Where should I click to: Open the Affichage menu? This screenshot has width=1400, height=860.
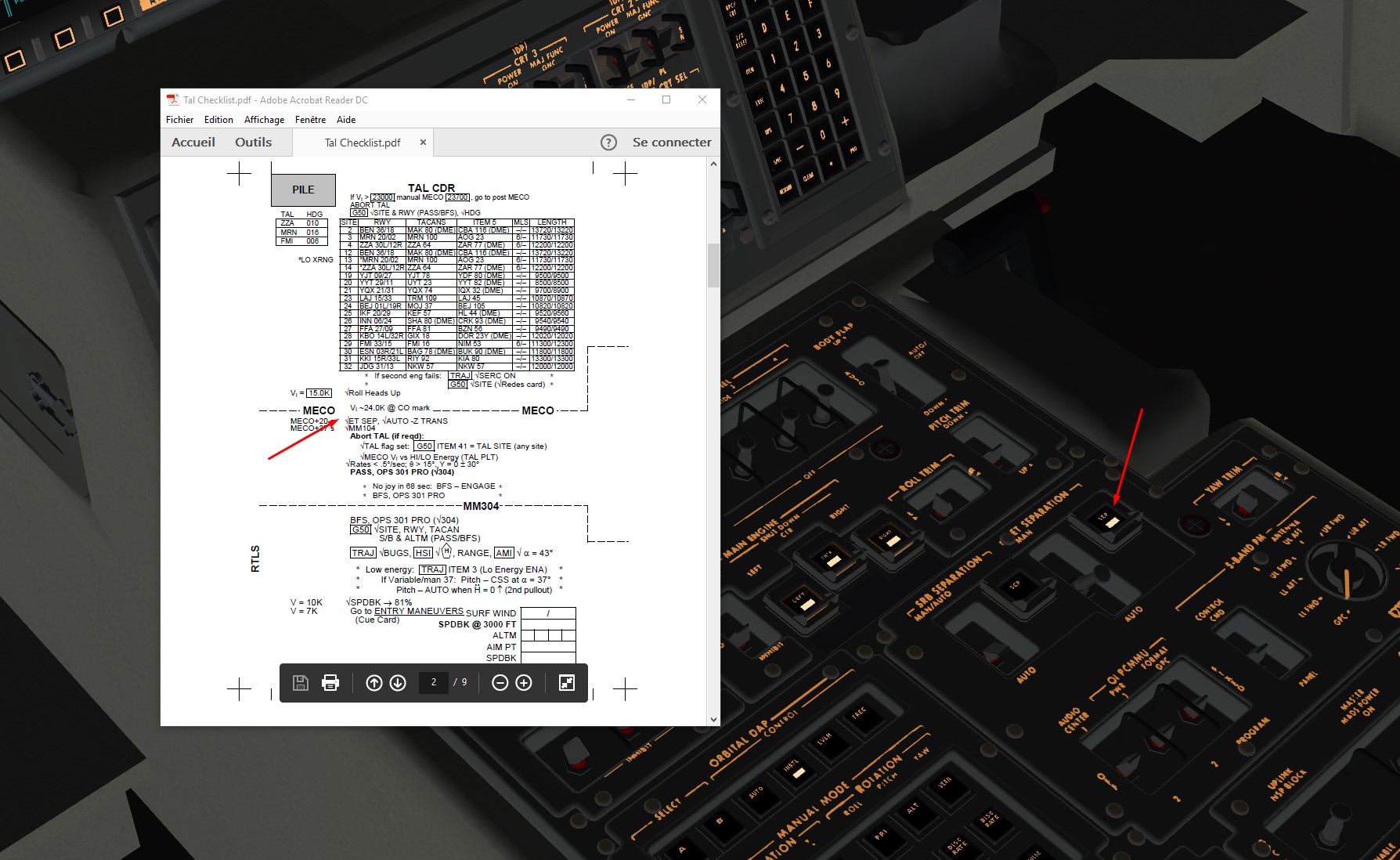pyautogui.click(x=264, y=120)
